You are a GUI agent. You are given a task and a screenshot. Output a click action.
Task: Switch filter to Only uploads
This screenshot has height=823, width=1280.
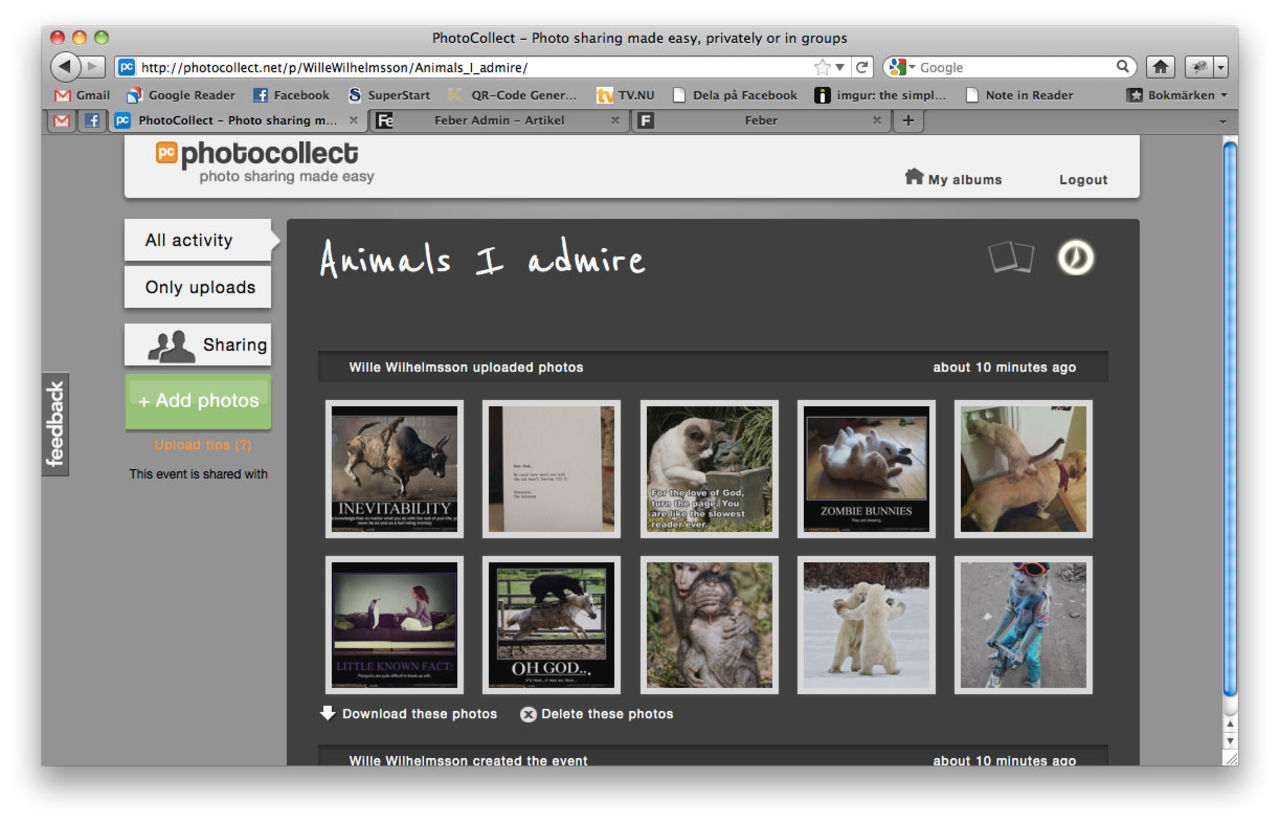[x=197, y=287]
